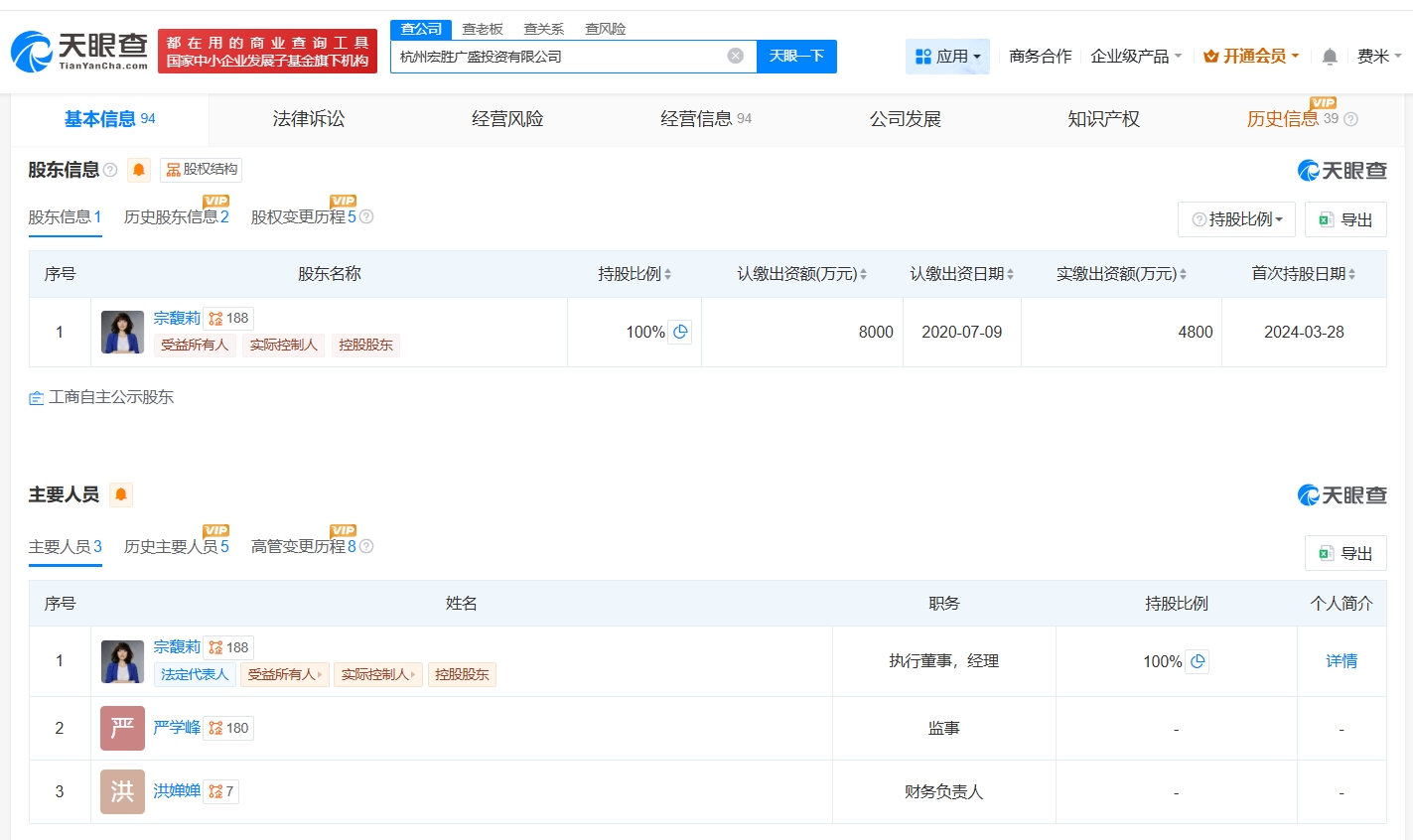Viewport: 1413px width, 840px height.
Task: Clear the search box with the X icon
Action: (x=736, y=56)
